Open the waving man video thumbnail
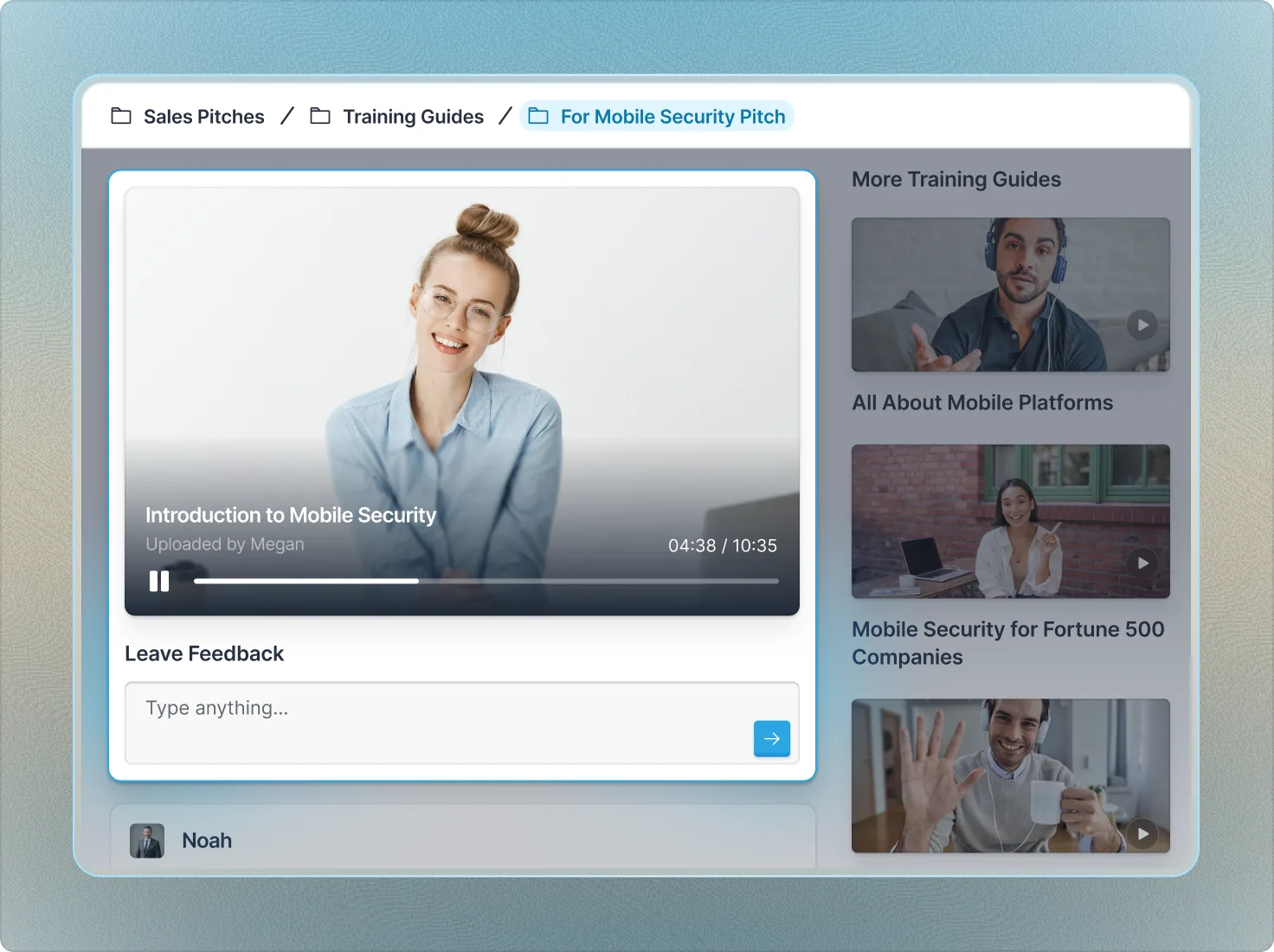This screenshot has width=1274, height=952. click(1010, 775)
